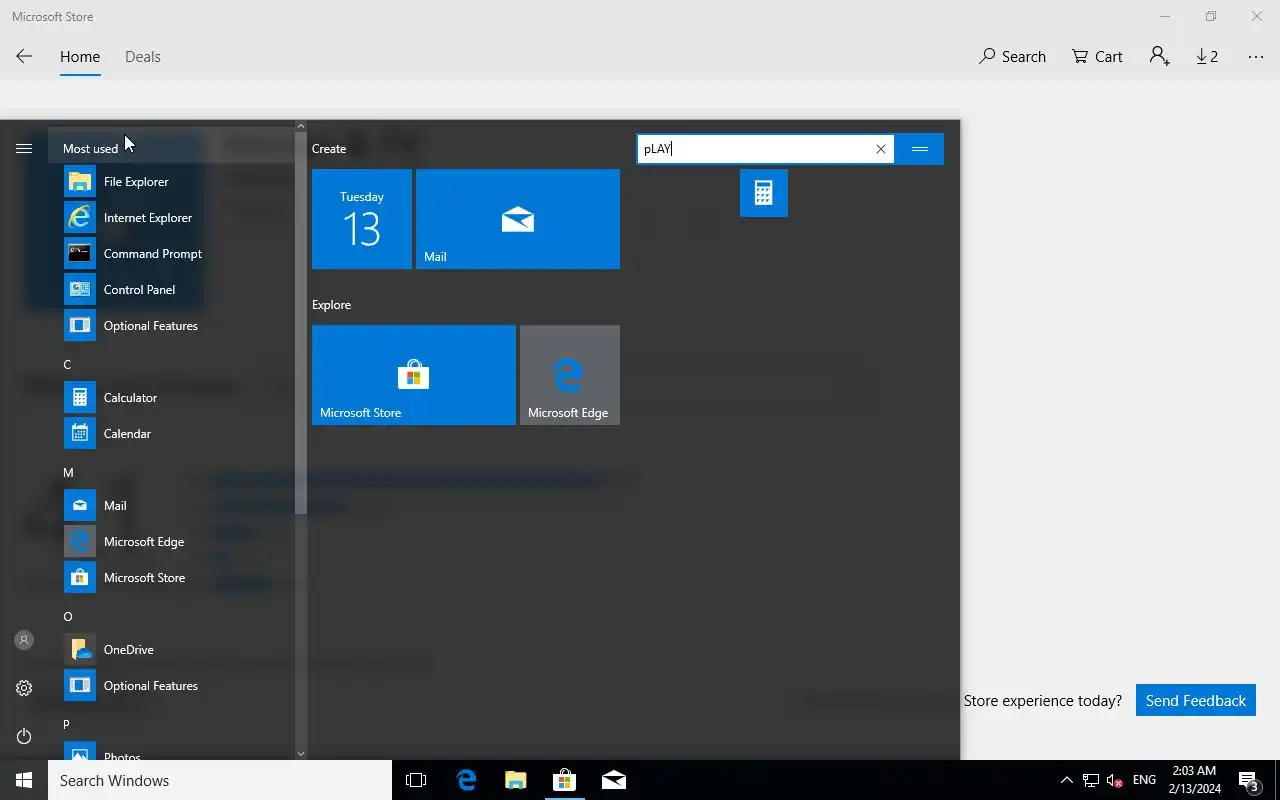
Task: Open Store downloads showing 2
Action: pos(1207,57)
